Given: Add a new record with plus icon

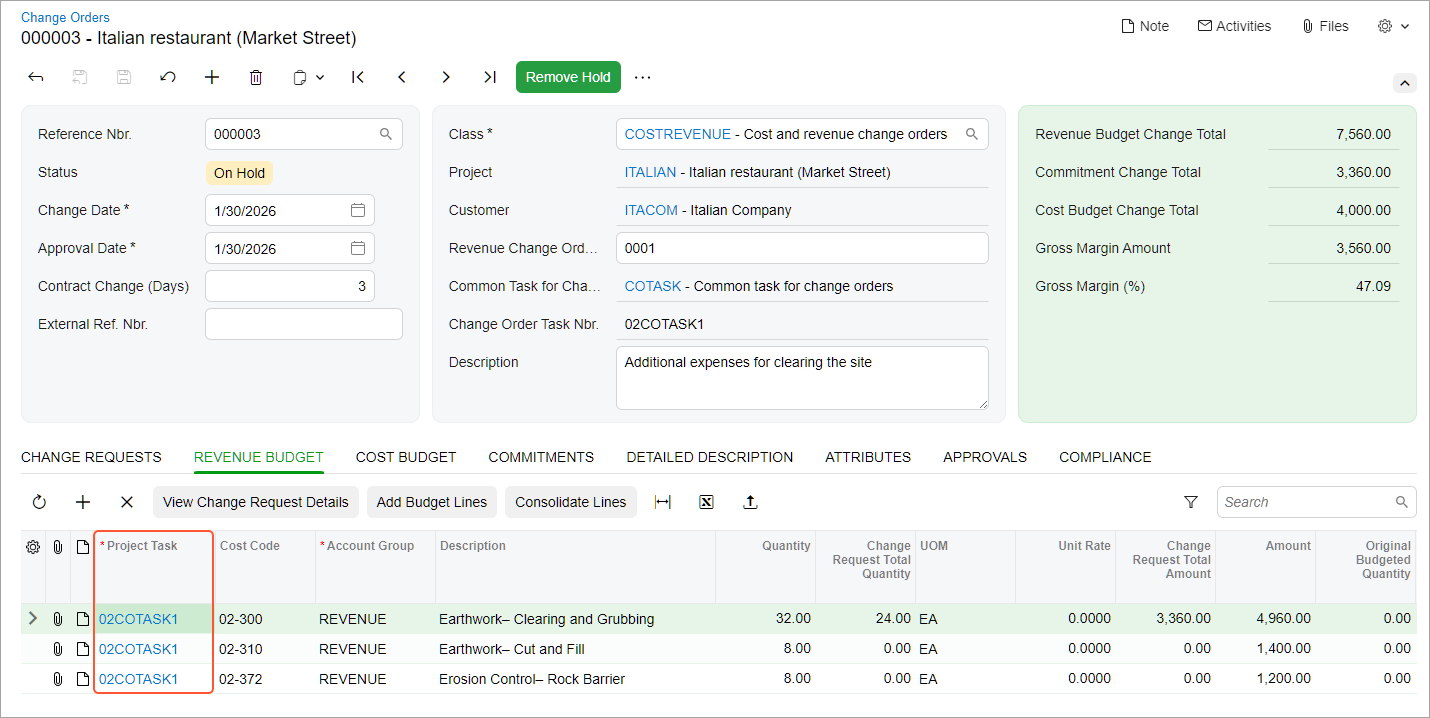Looking at the screenshot, I should [212, 77].
